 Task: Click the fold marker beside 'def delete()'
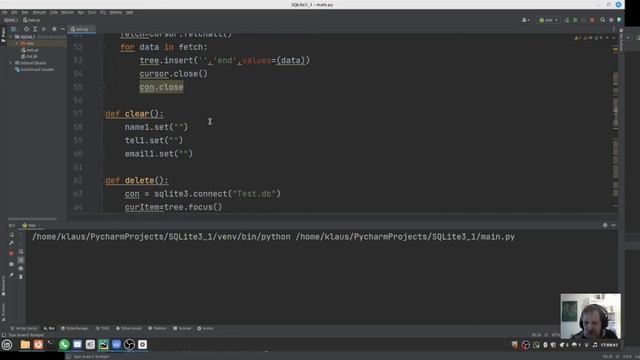click(x=103, y=180)
